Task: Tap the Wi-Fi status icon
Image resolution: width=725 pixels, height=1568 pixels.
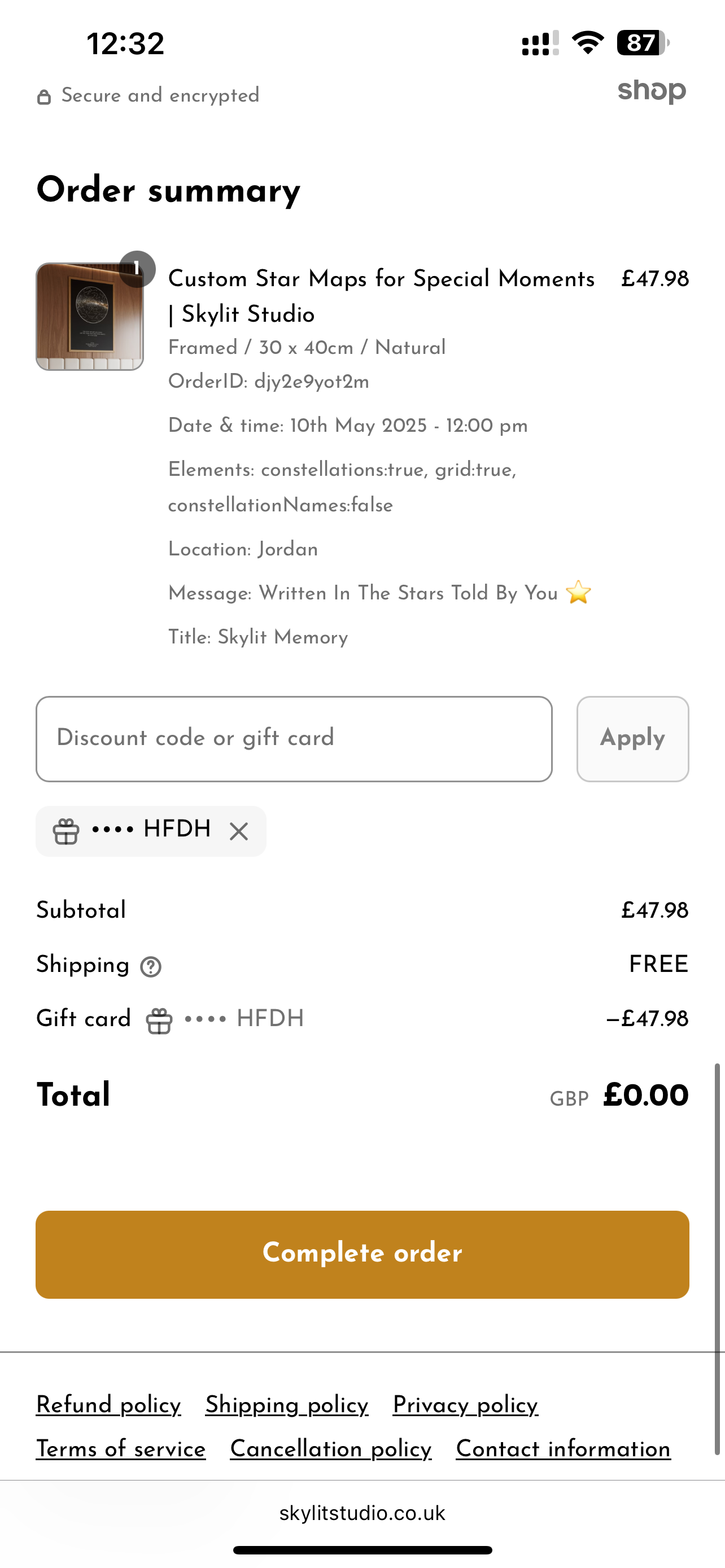Action: 587,42
